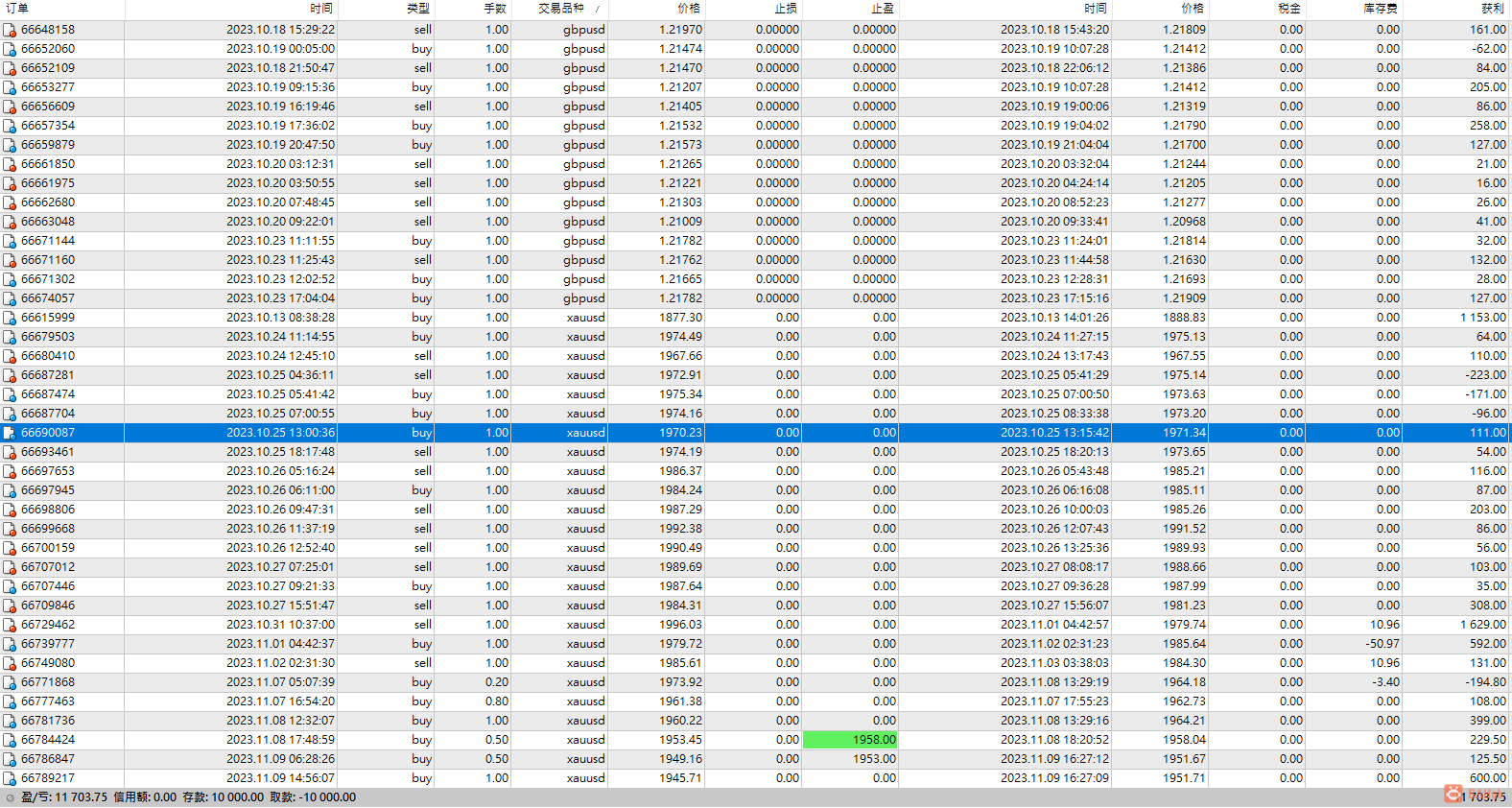Viewport: 1512px width, 808px height.
Task: Select the 0.80 lot size cell
Action: click(497, 701)
